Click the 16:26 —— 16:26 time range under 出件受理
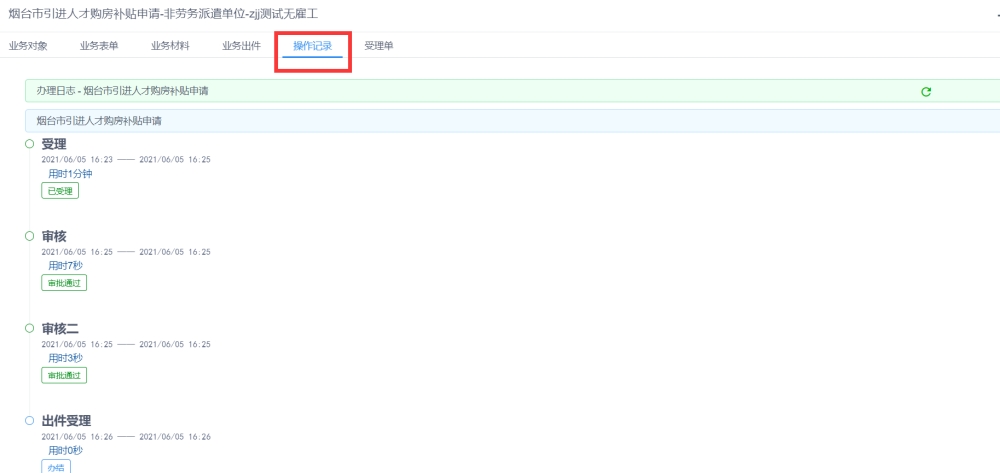 [126, 437]
